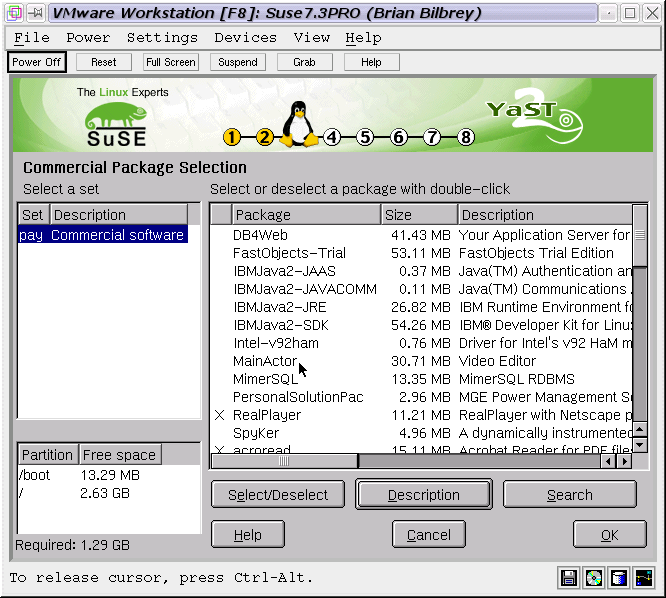666x598 pixels.
Task: Select the MainActor package row
Action: tap(265, 361)
